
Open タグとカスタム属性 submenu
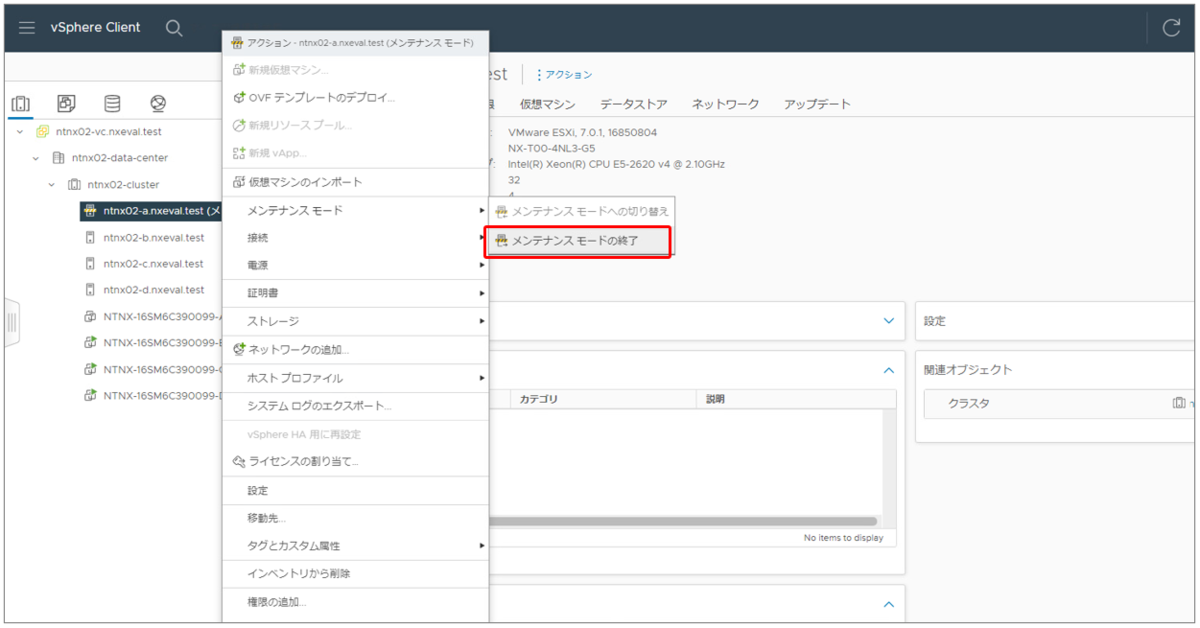355,546
